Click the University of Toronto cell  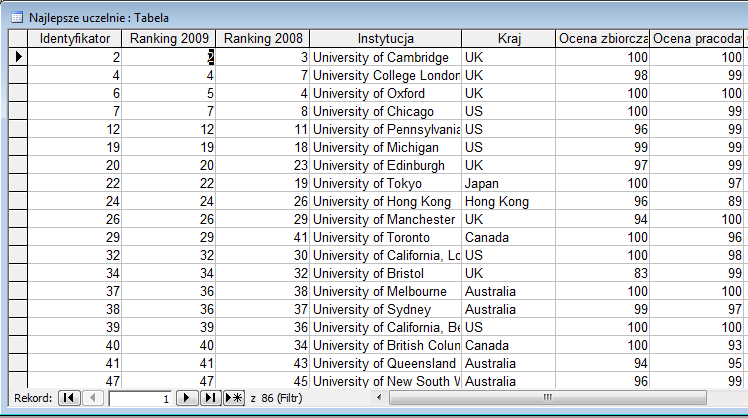[x=385, y=237]
